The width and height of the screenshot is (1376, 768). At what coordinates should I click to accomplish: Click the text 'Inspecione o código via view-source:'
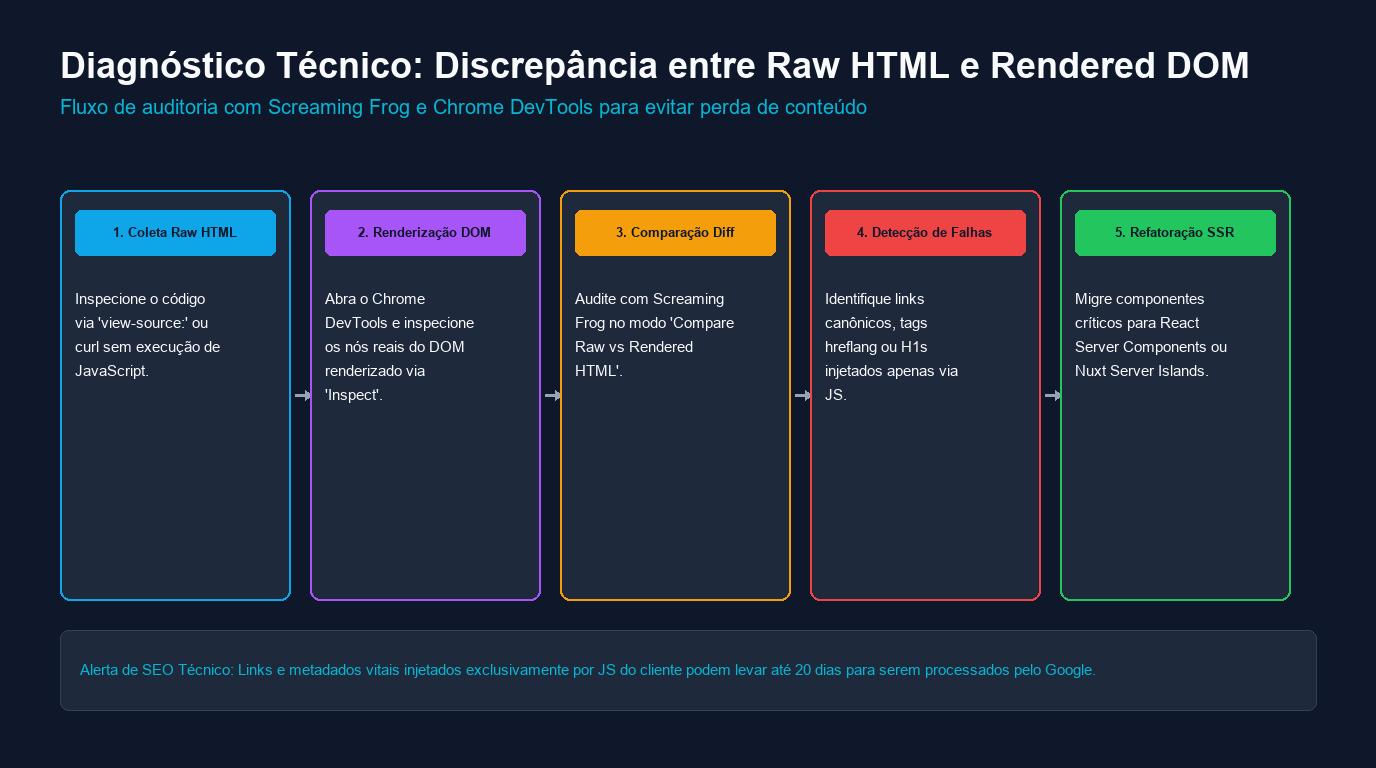click(148, 335)
